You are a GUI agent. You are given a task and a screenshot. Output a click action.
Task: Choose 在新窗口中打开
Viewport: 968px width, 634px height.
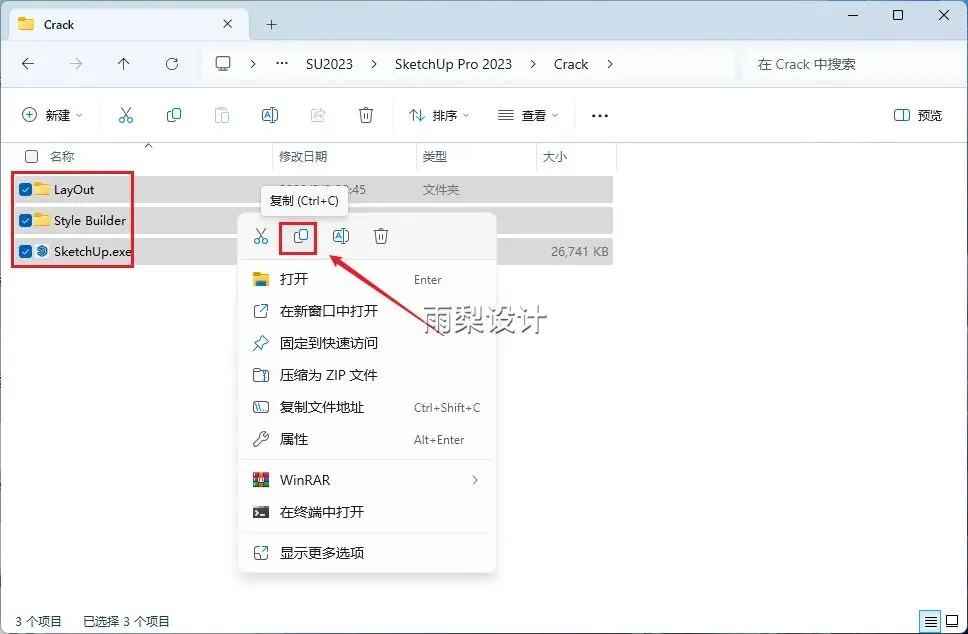click(367, 311)
